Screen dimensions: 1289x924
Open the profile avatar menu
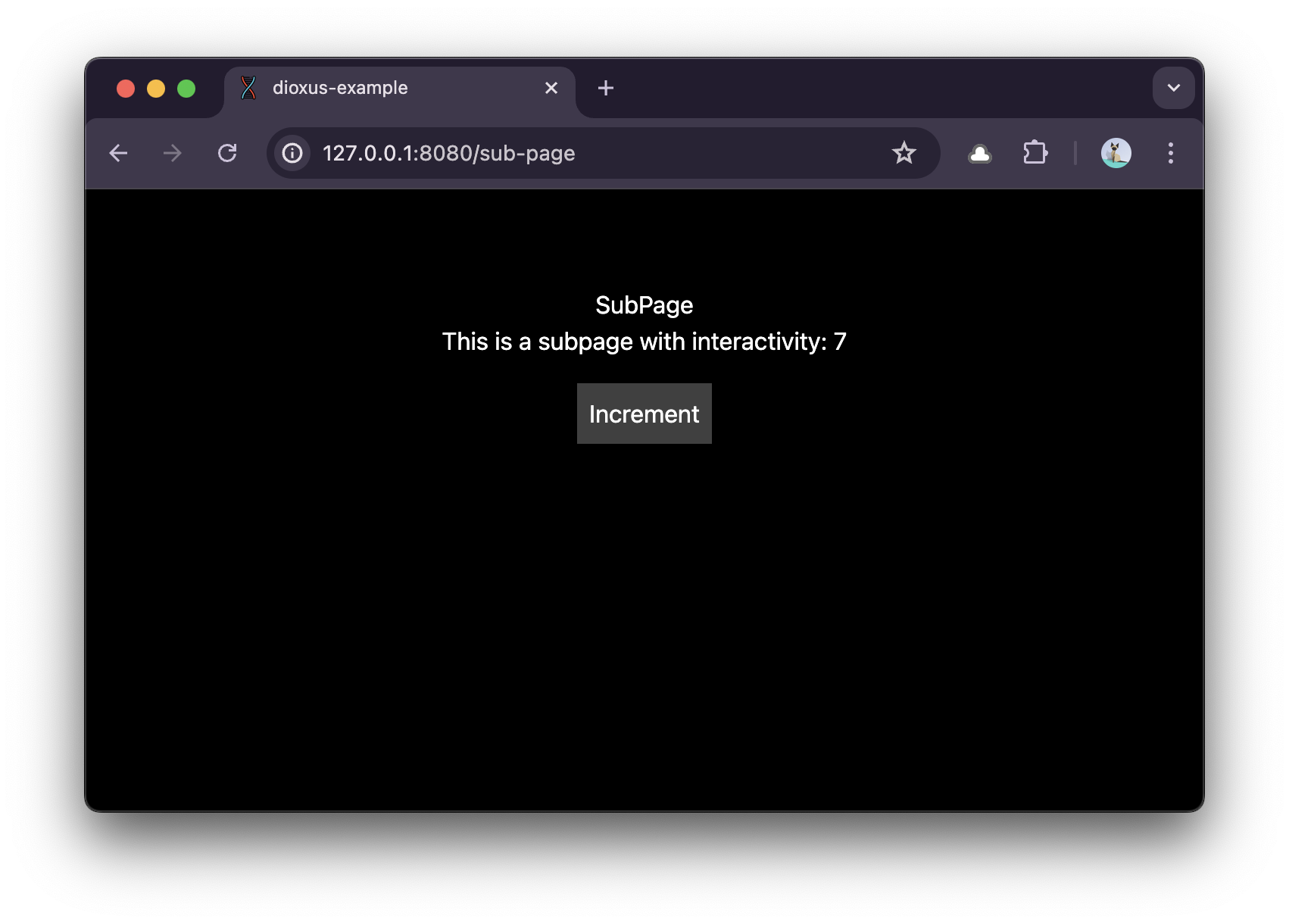pyautogui.click(x=1116, y=153)
